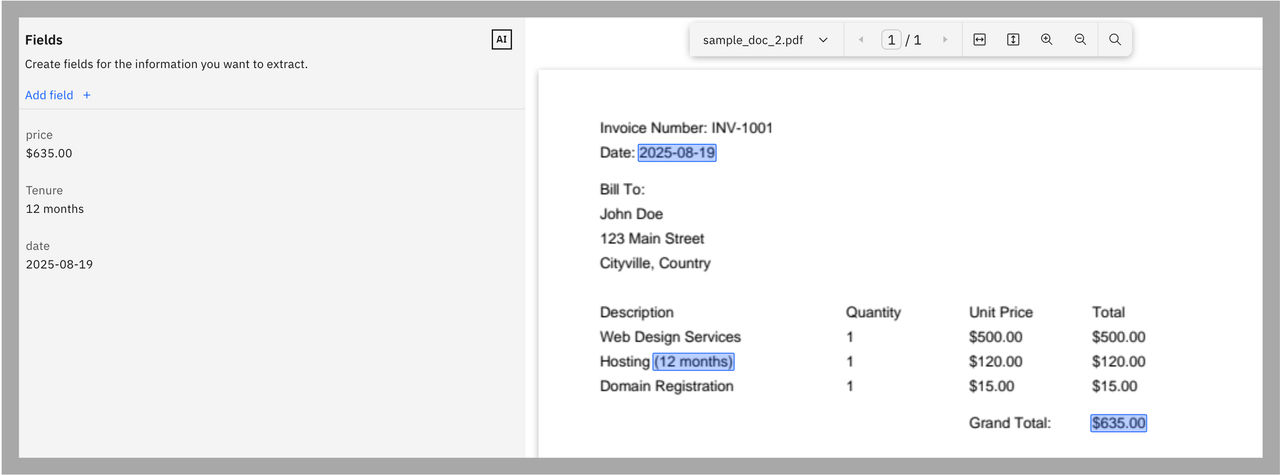Click Web Design Services description
Image resolution: width=1280 pixels, height=475 pixels.
click(670, 337)
